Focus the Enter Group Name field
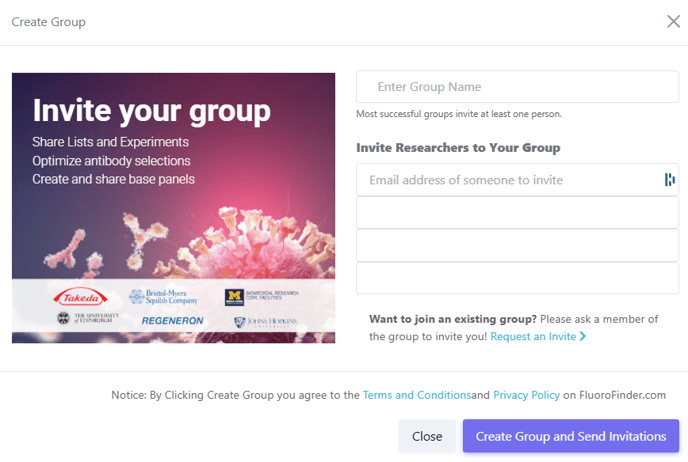 tap(517, 87)
